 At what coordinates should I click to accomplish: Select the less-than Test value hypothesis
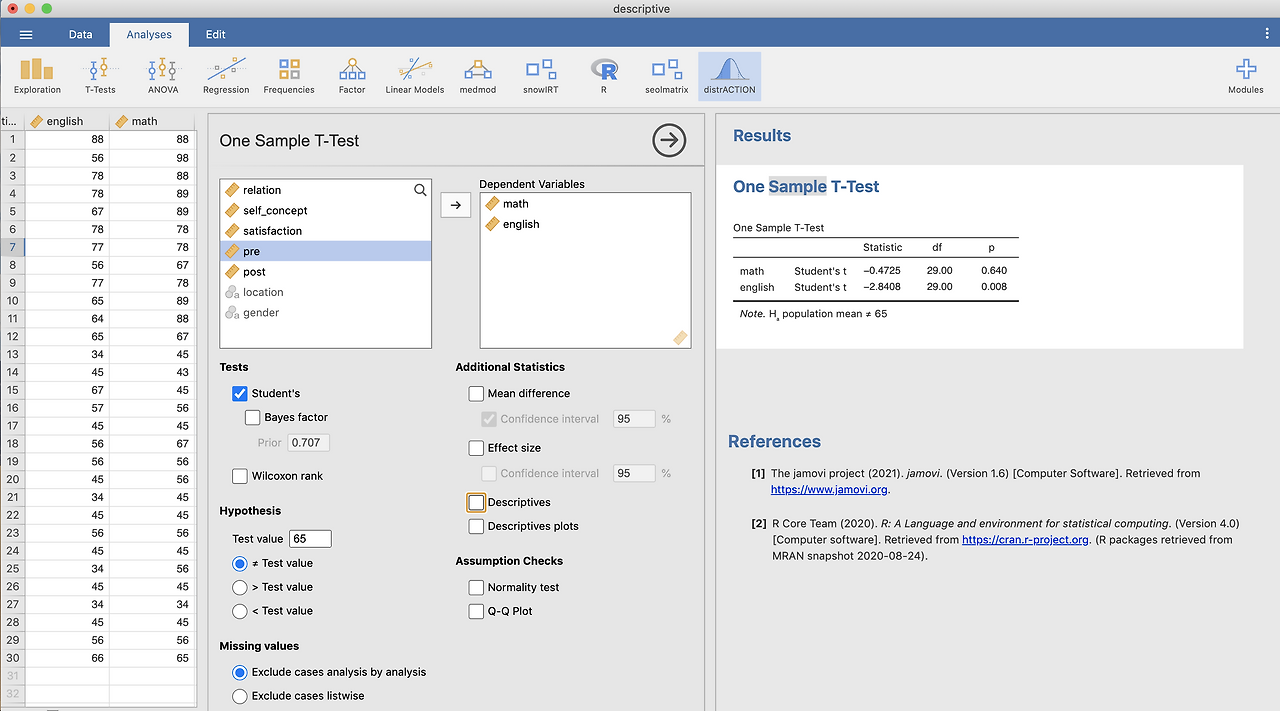[x=239, y=611]
